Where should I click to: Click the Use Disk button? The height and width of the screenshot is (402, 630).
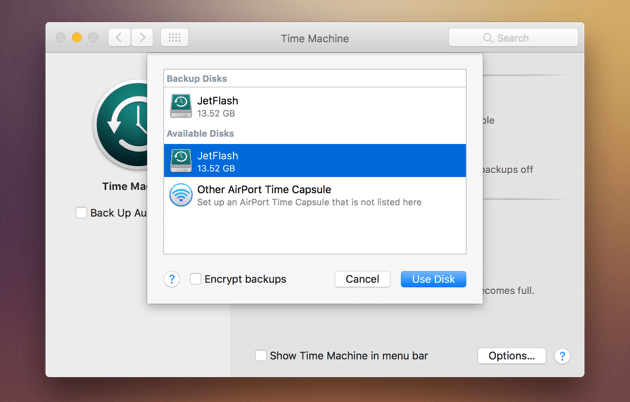[434, 279]
